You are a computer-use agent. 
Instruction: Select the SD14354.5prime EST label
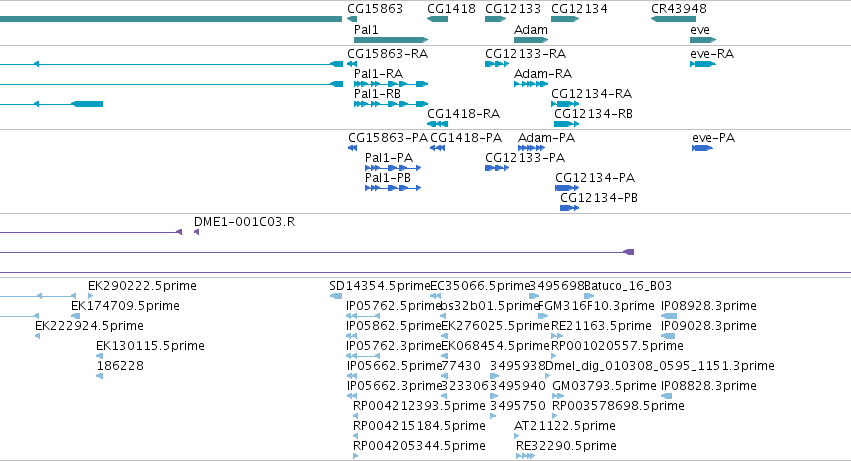point(380,286)
